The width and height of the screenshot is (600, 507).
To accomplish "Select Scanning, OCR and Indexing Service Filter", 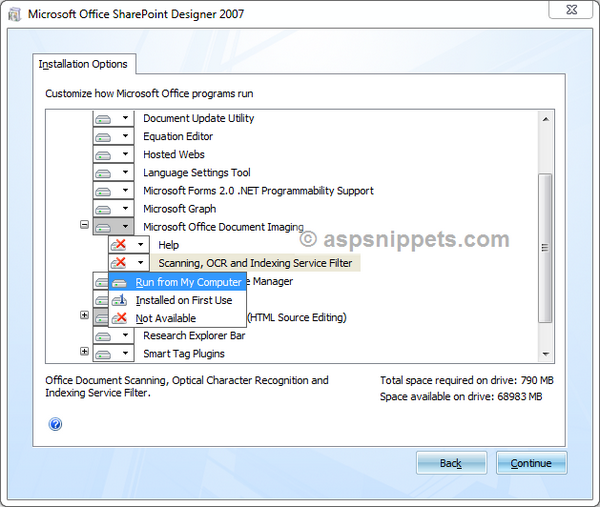I will coord(255,263).
